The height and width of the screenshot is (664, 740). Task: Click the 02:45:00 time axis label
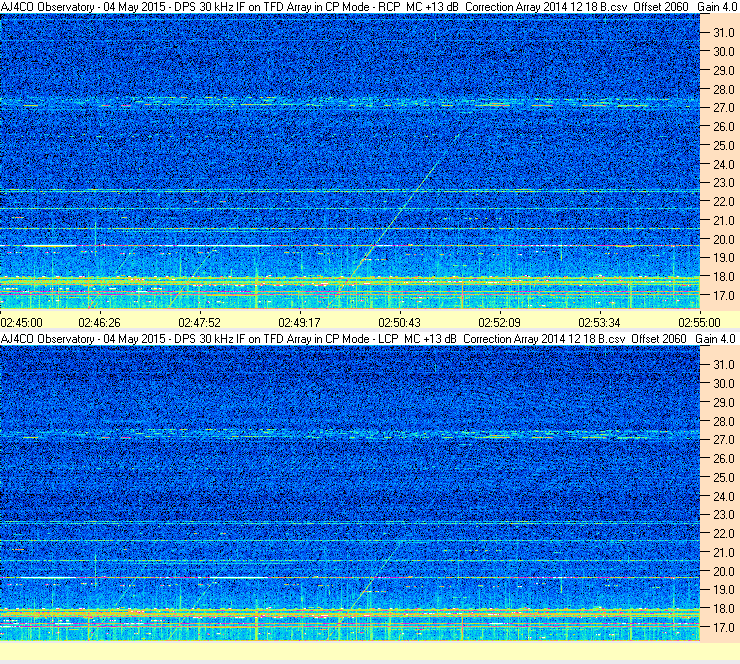pos(22,323)
